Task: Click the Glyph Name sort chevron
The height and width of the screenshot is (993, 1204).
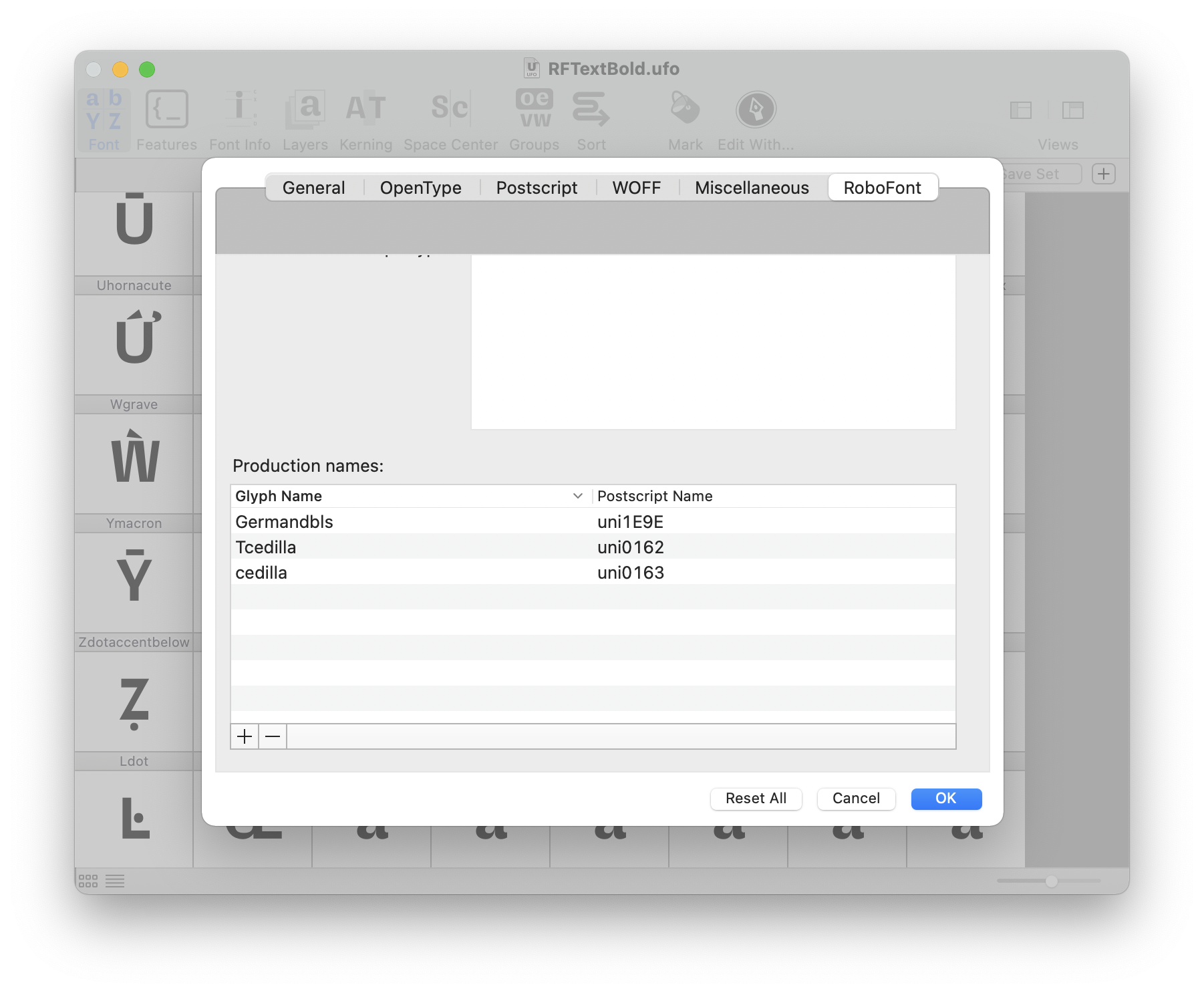Action: click(x=578, y=496)
